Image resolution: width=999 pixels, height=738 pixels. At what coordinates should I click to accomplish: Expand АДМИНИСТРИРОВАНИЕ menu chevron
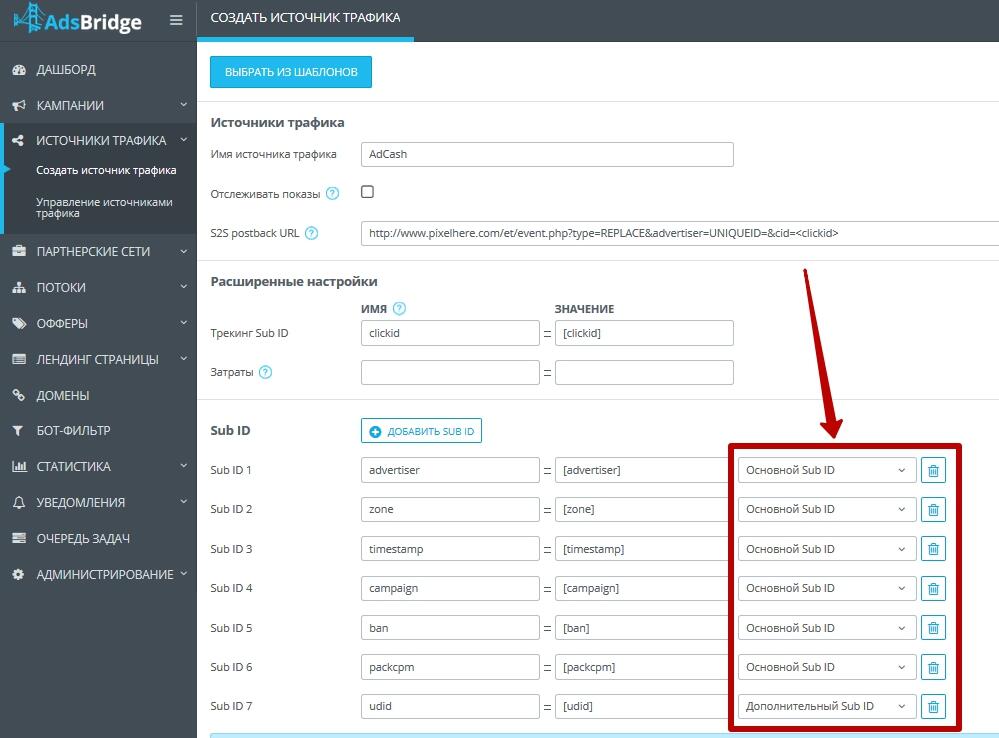tap(183, 574)
